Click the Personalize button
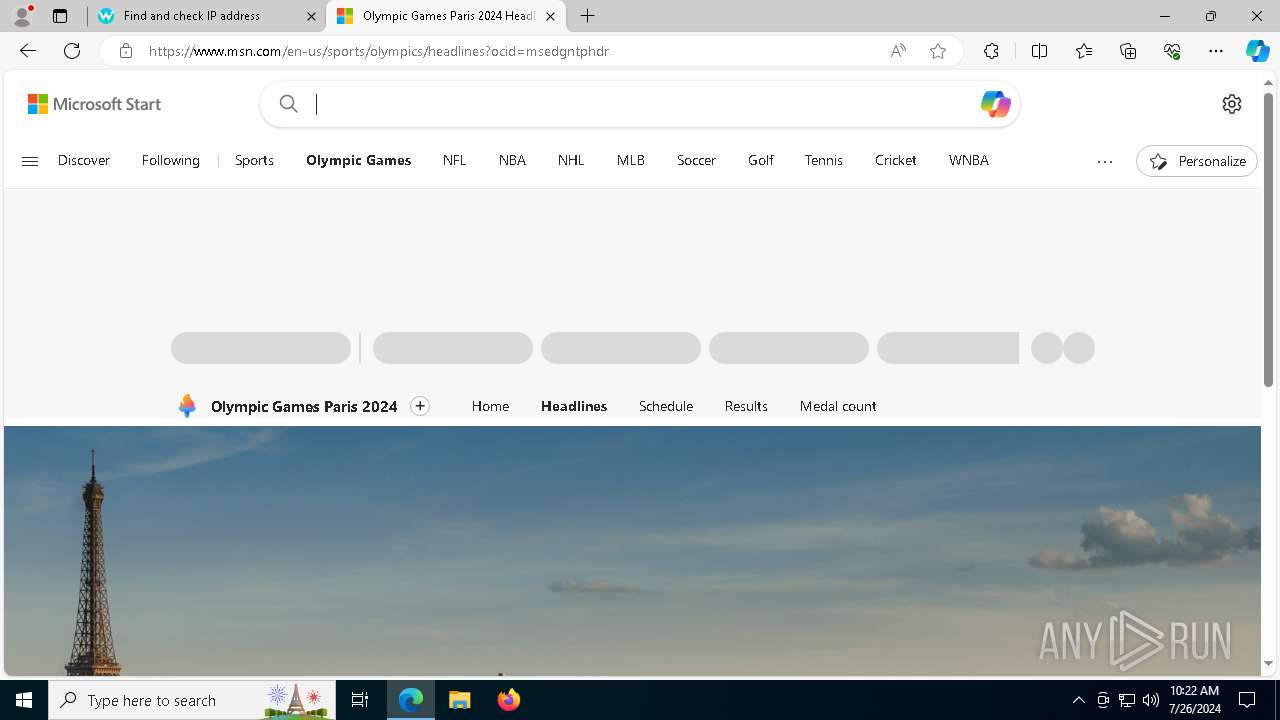 (1197, 161)
